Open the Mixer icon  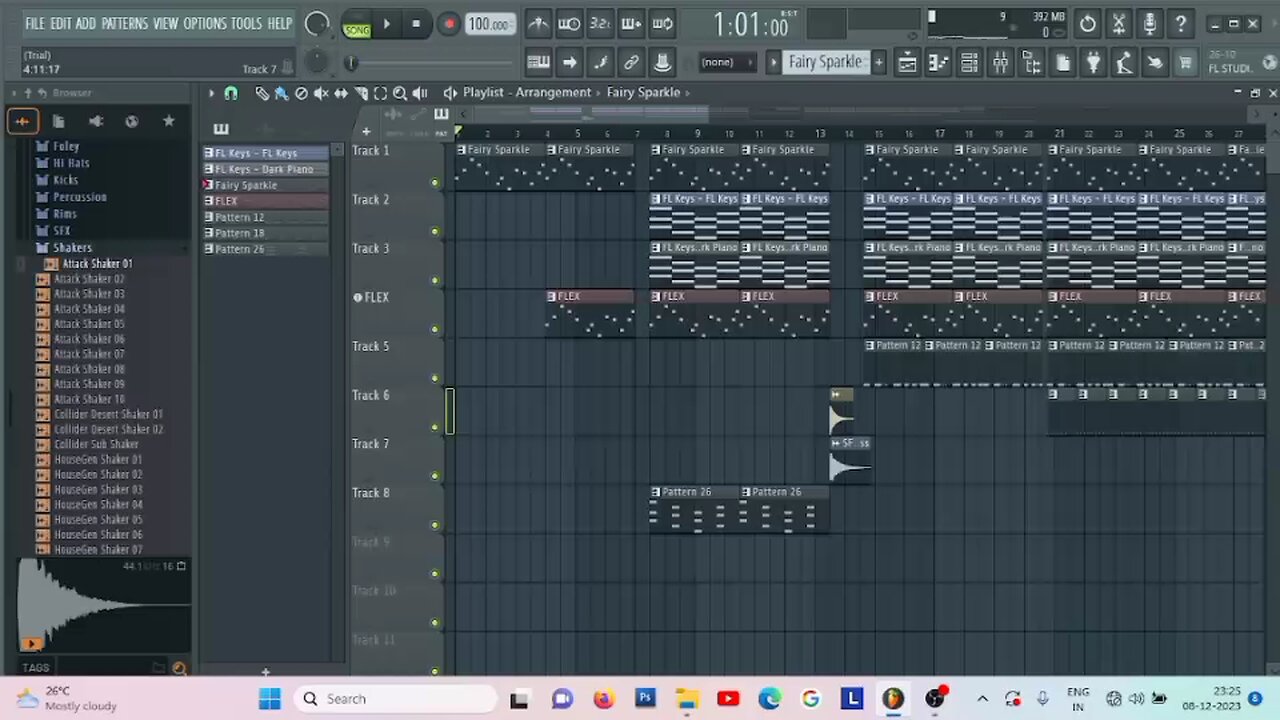(x=1000, y=63)
